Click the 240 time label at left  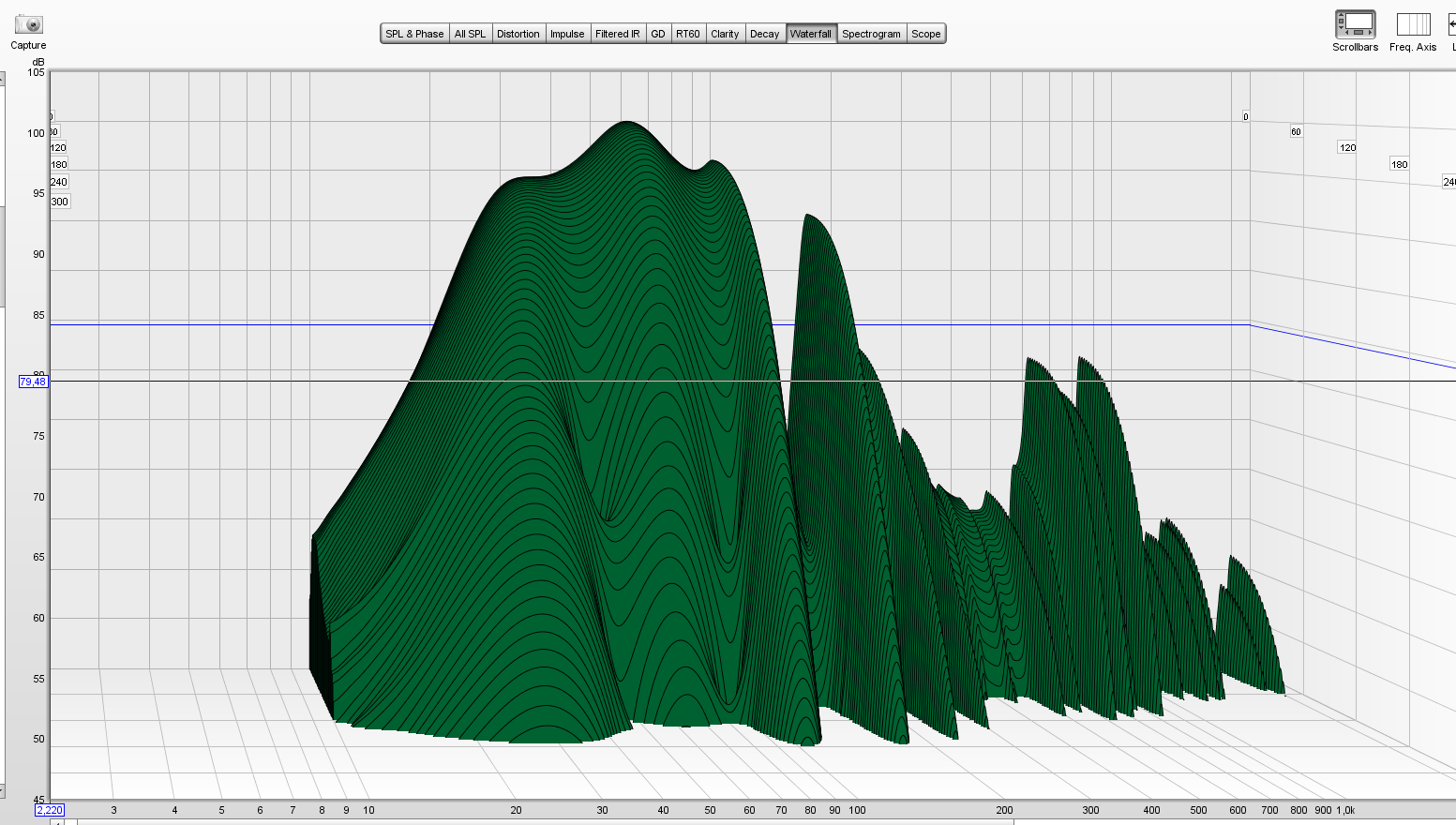pos(58,182)
